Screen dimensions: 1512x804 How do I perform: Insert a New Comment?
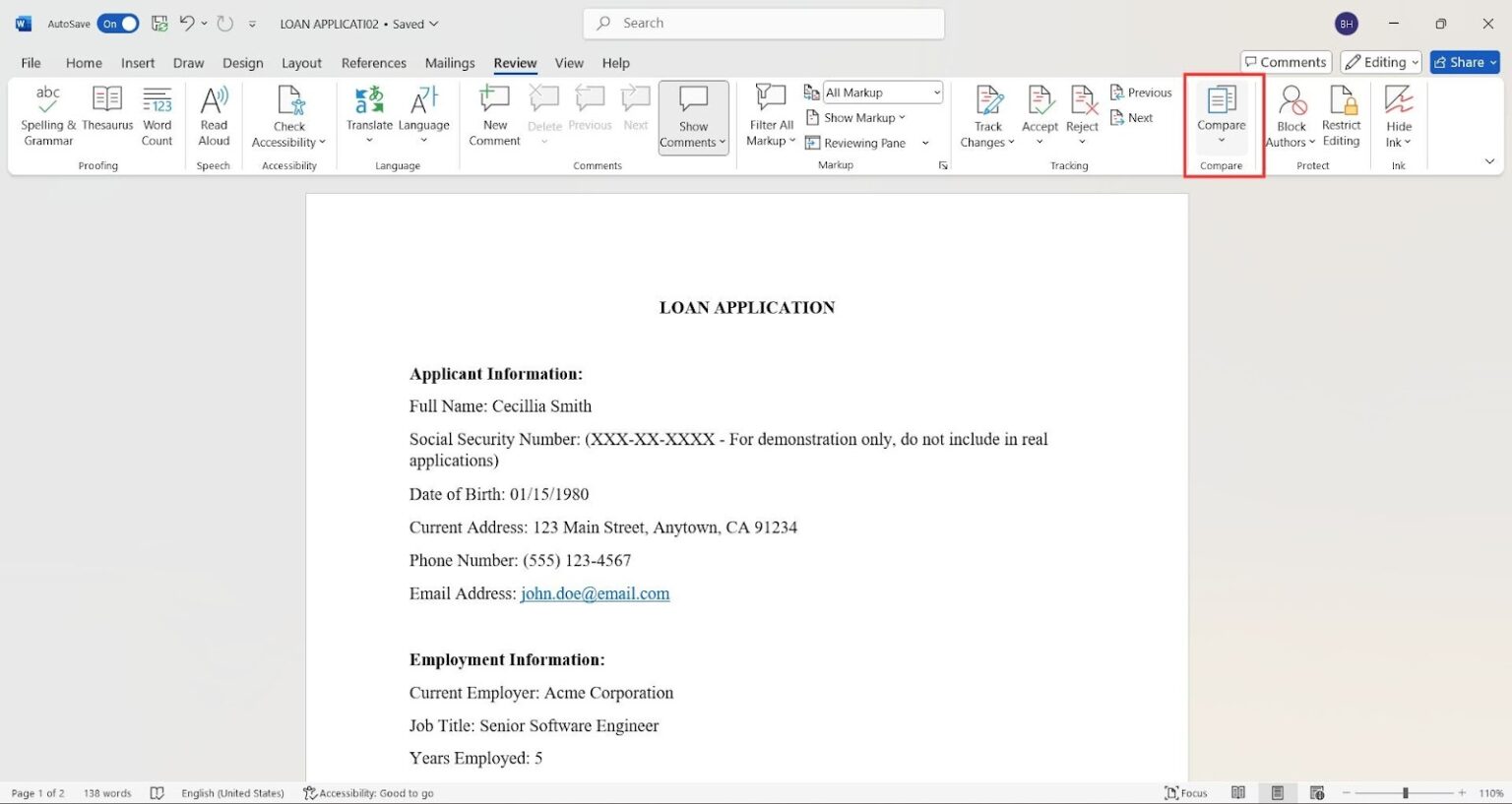493,115
